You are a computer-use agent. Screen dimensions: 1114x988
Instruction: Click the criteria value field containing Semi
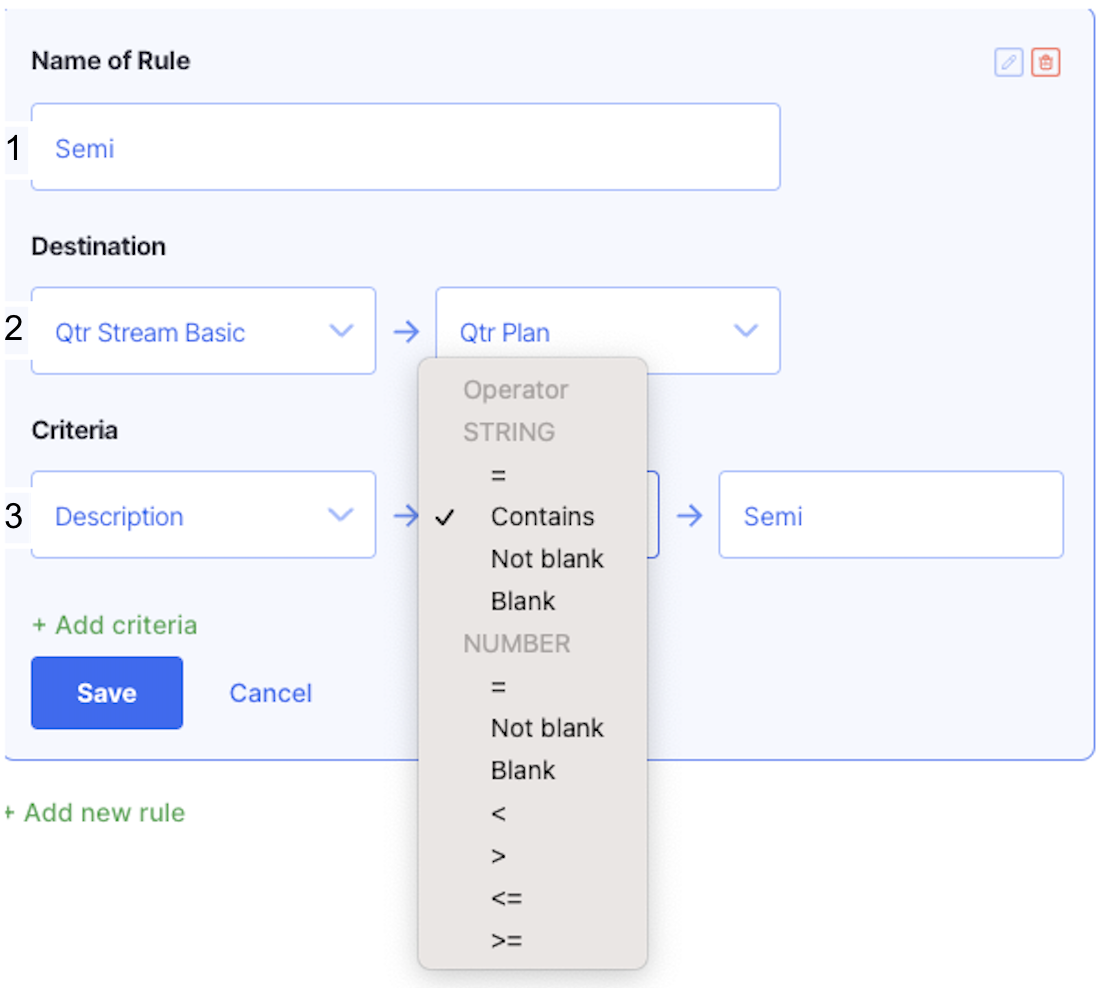(890, 516)
